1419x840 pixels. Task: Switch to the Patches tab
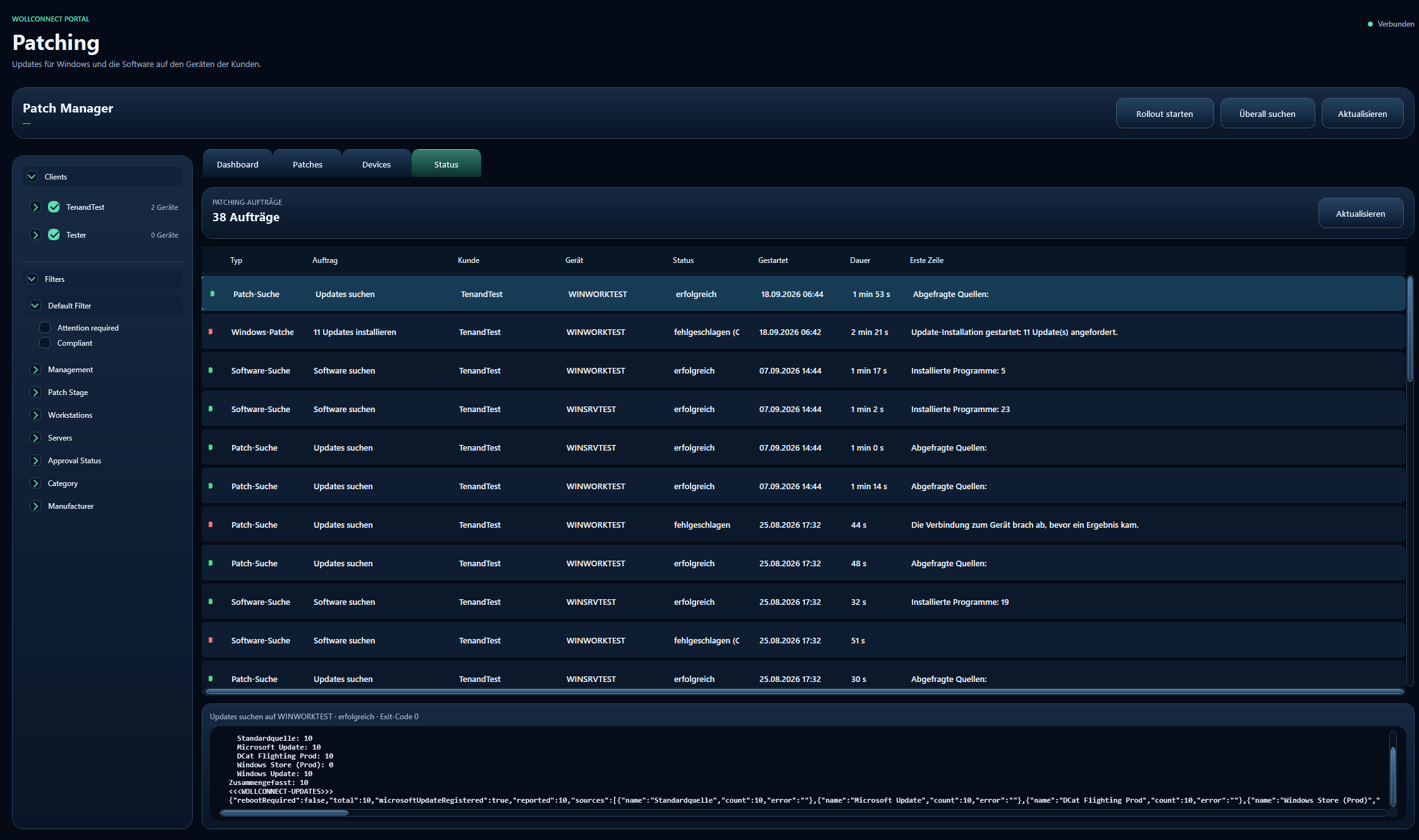point(307,164)
